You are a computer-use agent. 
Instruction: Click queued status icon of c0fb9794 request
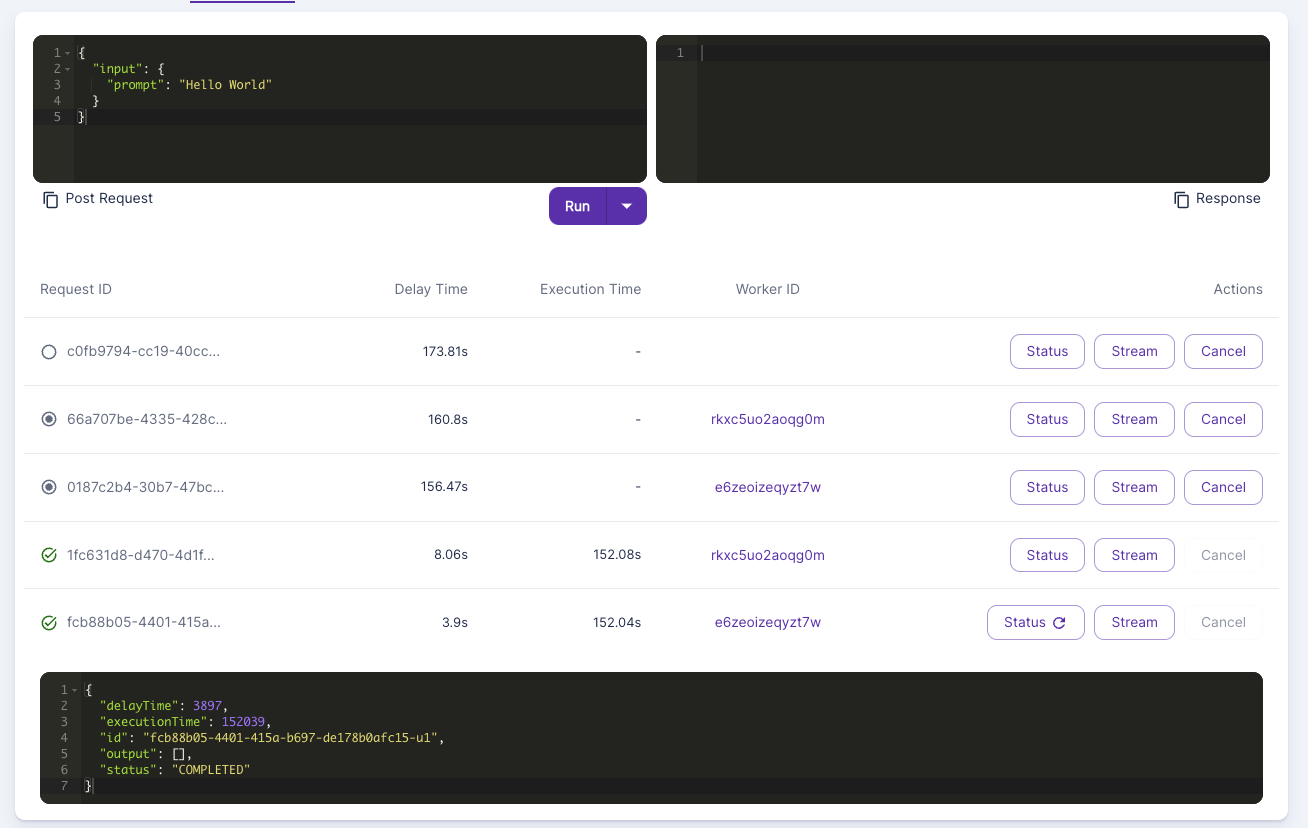pos(48,352)
